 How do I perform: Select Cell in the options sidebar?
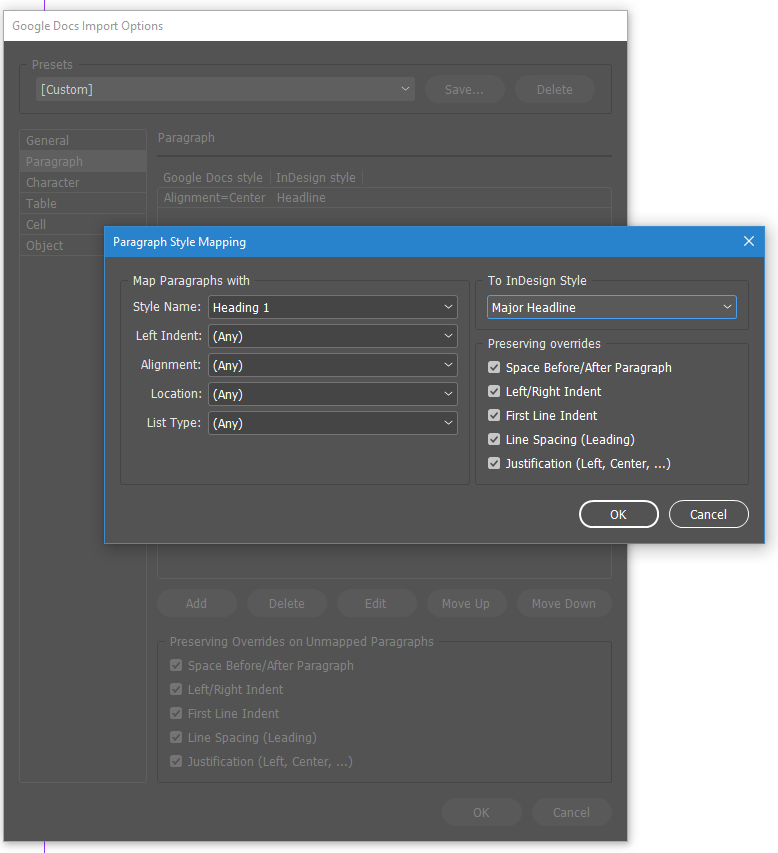[x=61, y=224]
